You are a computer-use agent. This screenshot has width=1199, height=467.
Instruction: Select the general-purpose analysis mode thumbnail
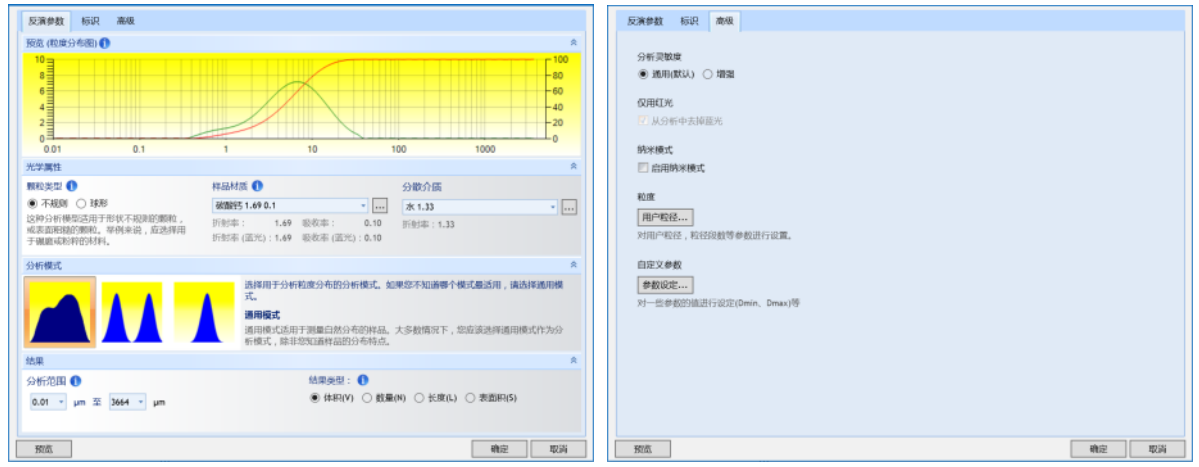pyautogui.click(x=60, y=312)
